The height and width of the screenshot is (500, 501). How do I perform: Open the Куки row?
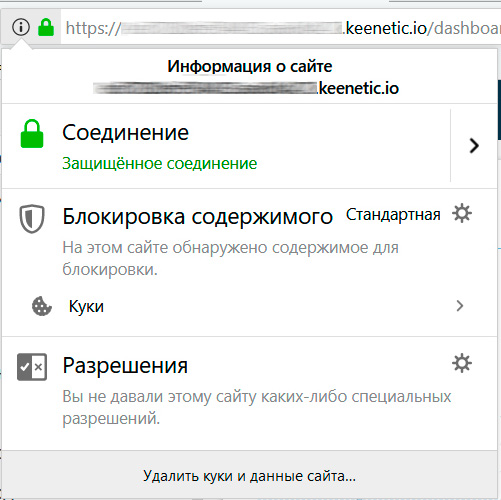pyautogui.click(x=249, y=306)
